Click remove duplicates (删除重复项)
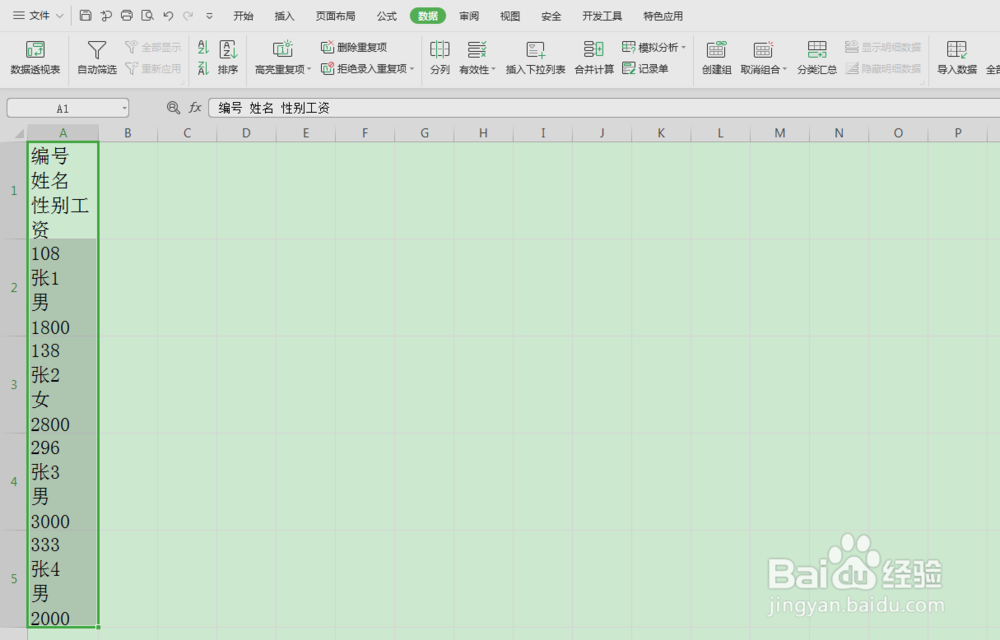1000x640 pixels. click(354, 47)
